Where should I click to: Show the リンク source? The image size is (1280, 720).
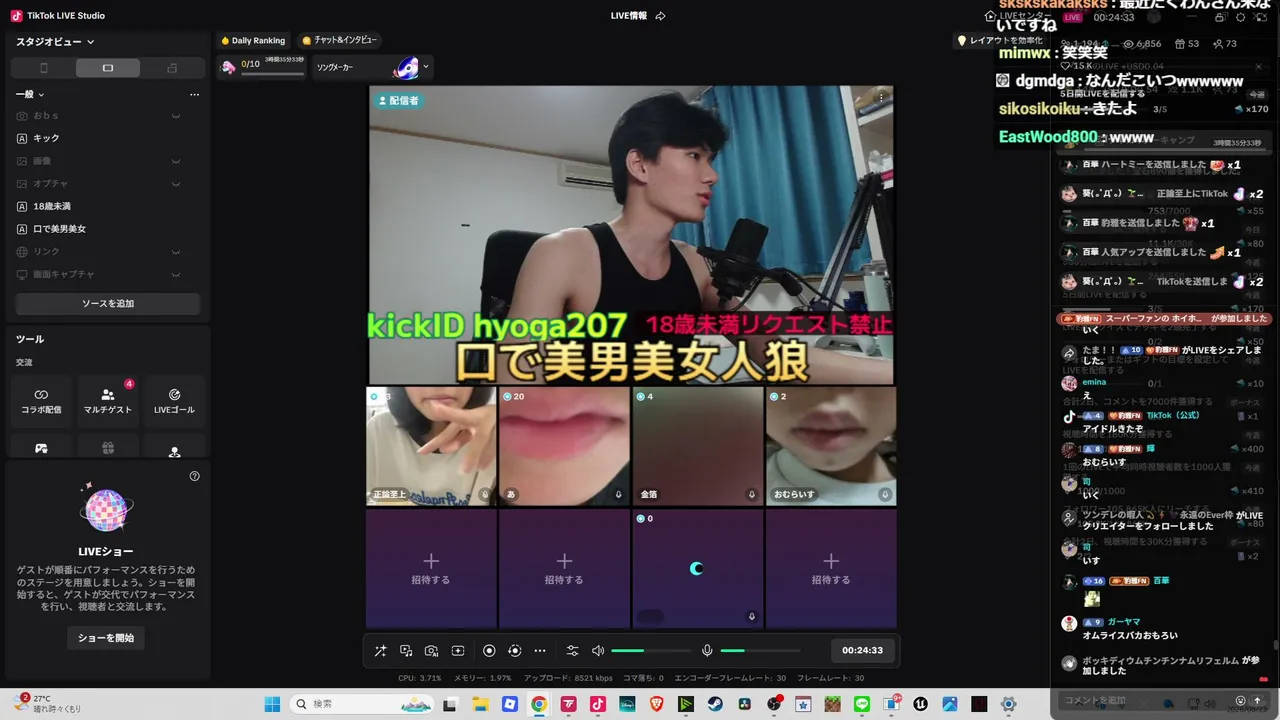[x=176, y=252]
